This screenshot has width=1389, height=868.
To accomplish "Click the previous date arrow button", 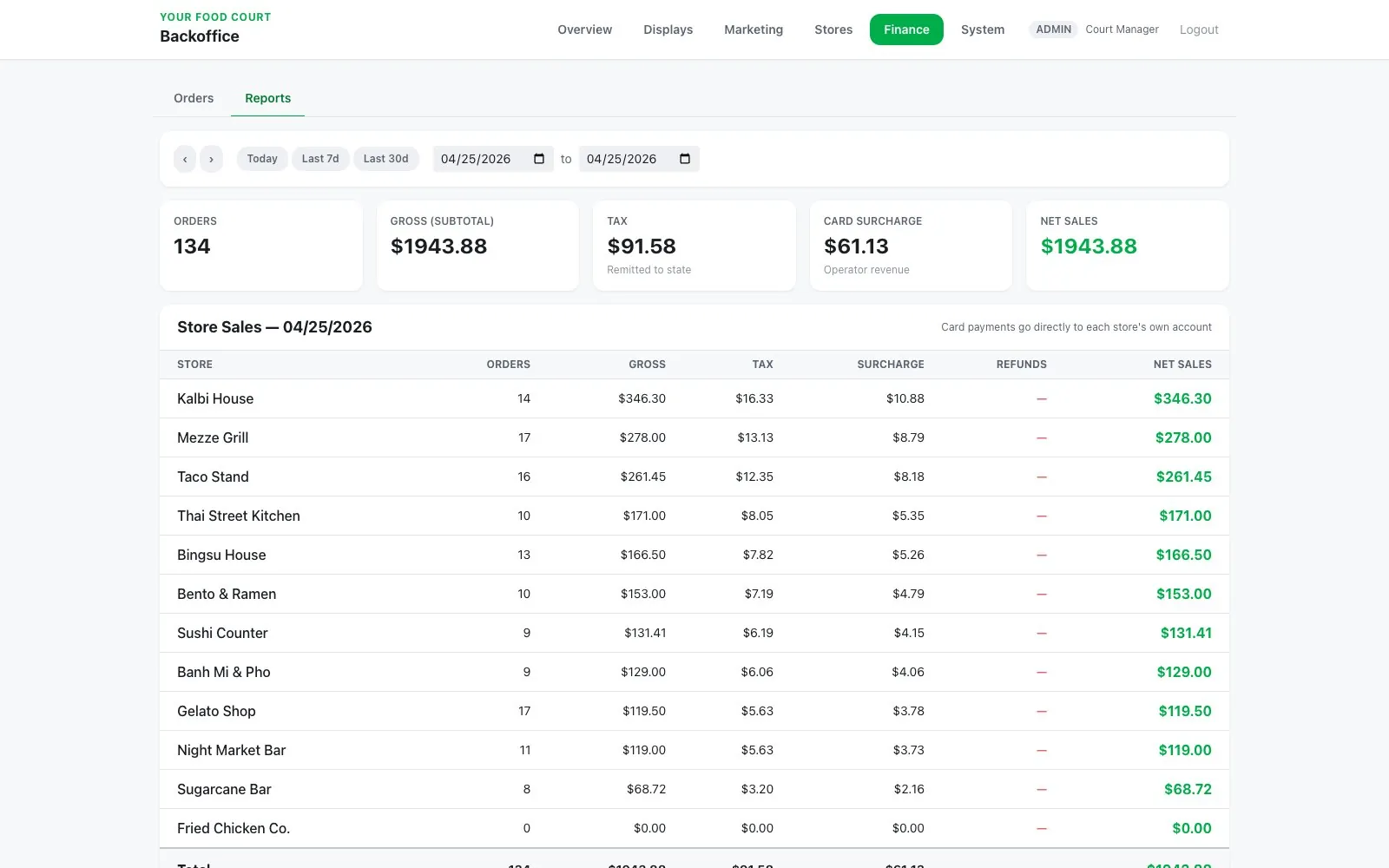I will [x=185, y=159].
